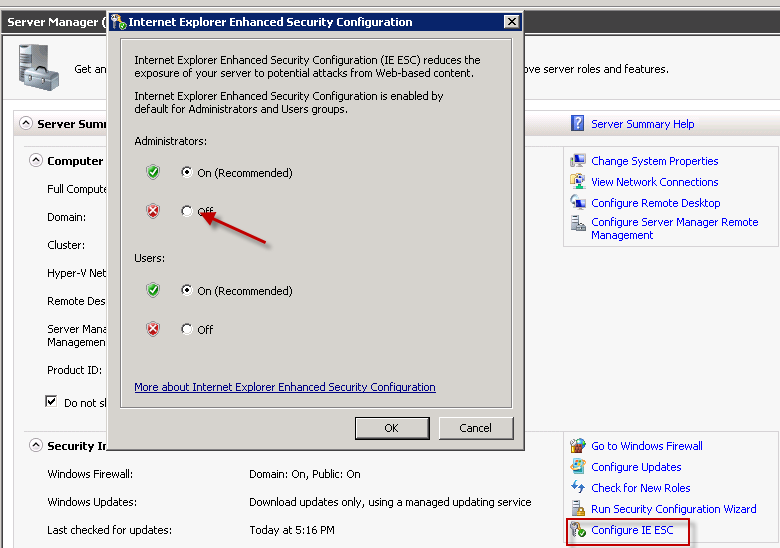
Task: Open More about Internet Explorer Enhanced Security Configuration link
Action: [x=285, y=387]
